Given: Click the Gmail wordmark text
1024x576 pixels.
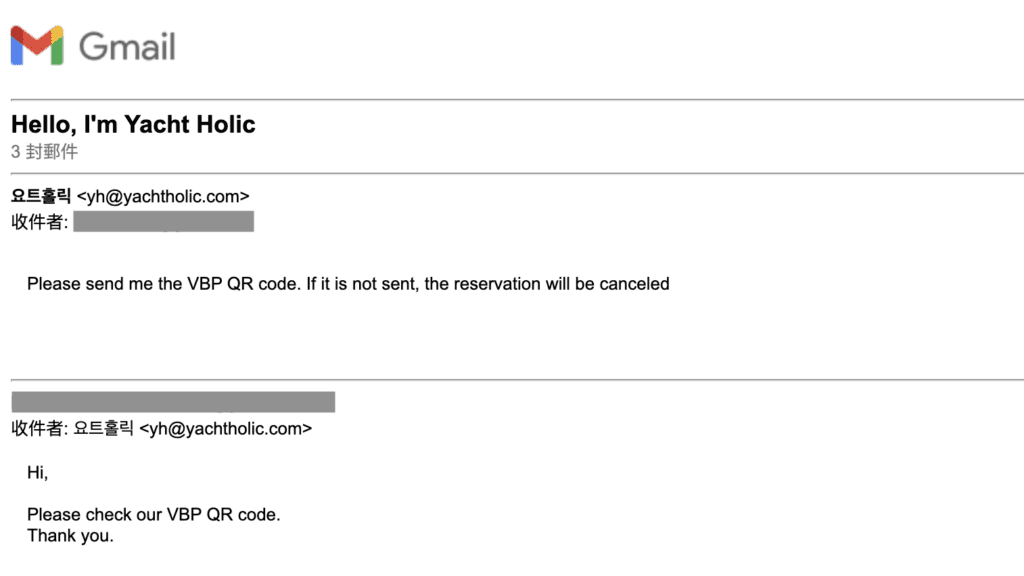Looking at the screenshot, I should point(127,47).
